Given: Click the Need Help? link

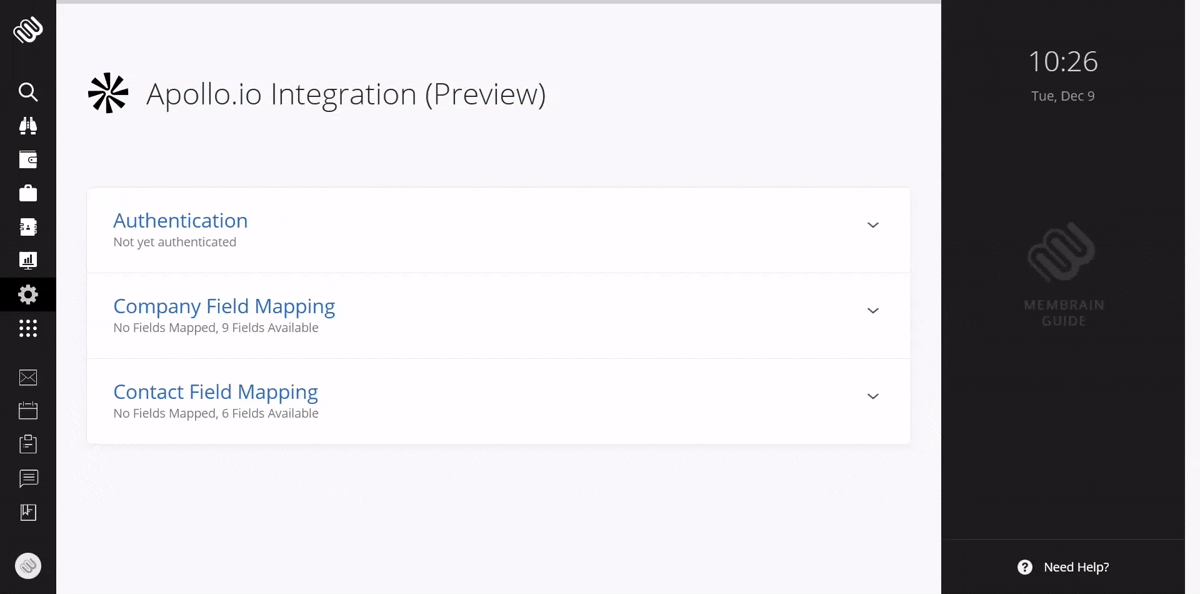Looking at the screenshot, I should click(1064, 567).
